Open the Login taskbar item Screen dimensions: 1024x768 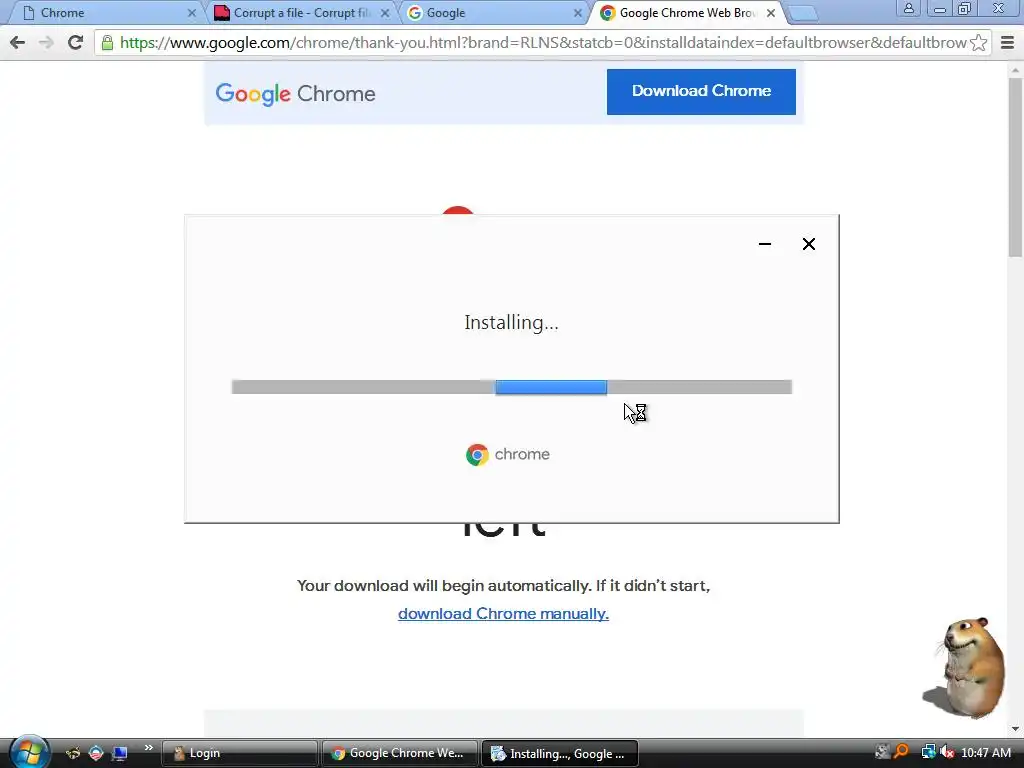[x=239, y=753]
